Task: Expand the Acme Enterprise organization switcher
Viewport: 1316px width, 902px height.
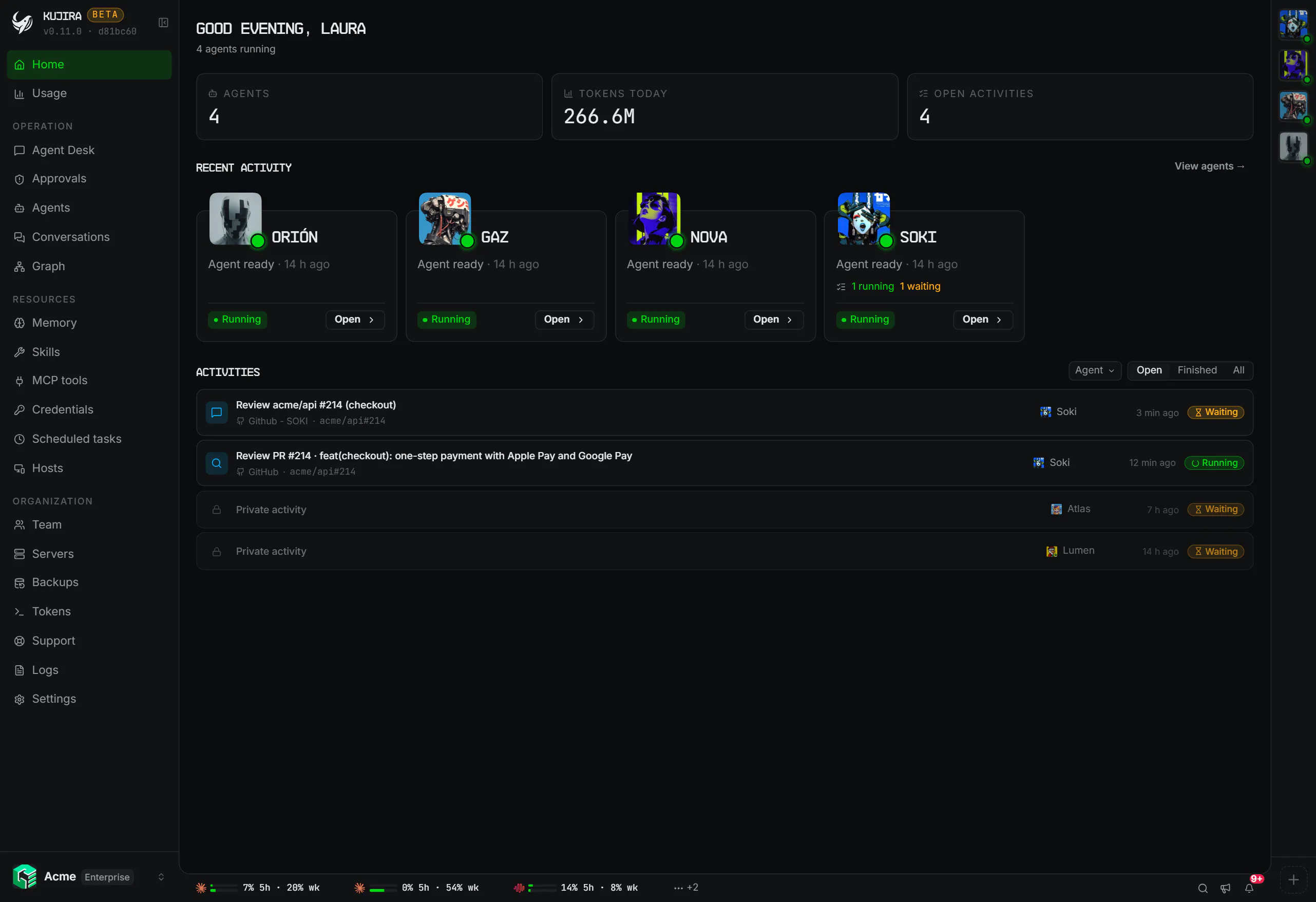Action: [89, 877]
